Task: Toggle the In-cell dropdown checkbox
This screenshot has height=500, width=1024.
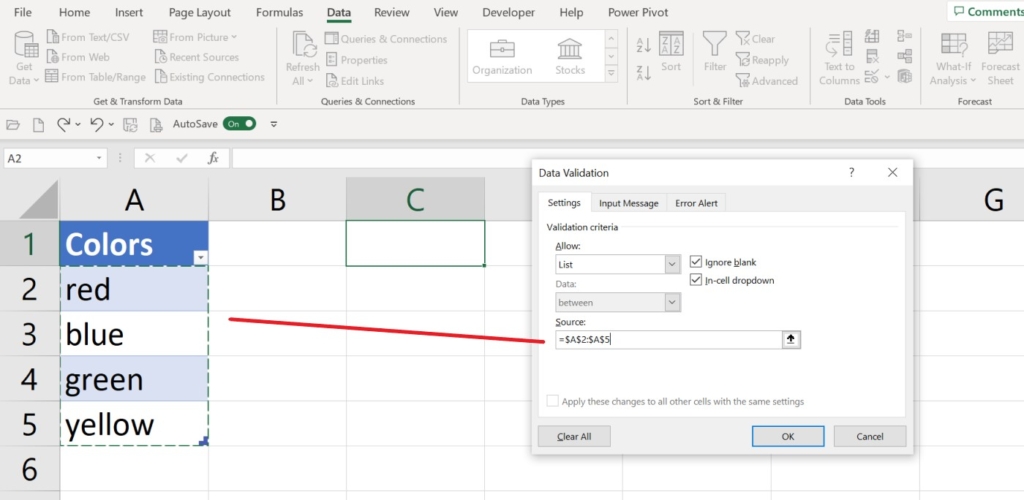Action: (x=696, y=280)
